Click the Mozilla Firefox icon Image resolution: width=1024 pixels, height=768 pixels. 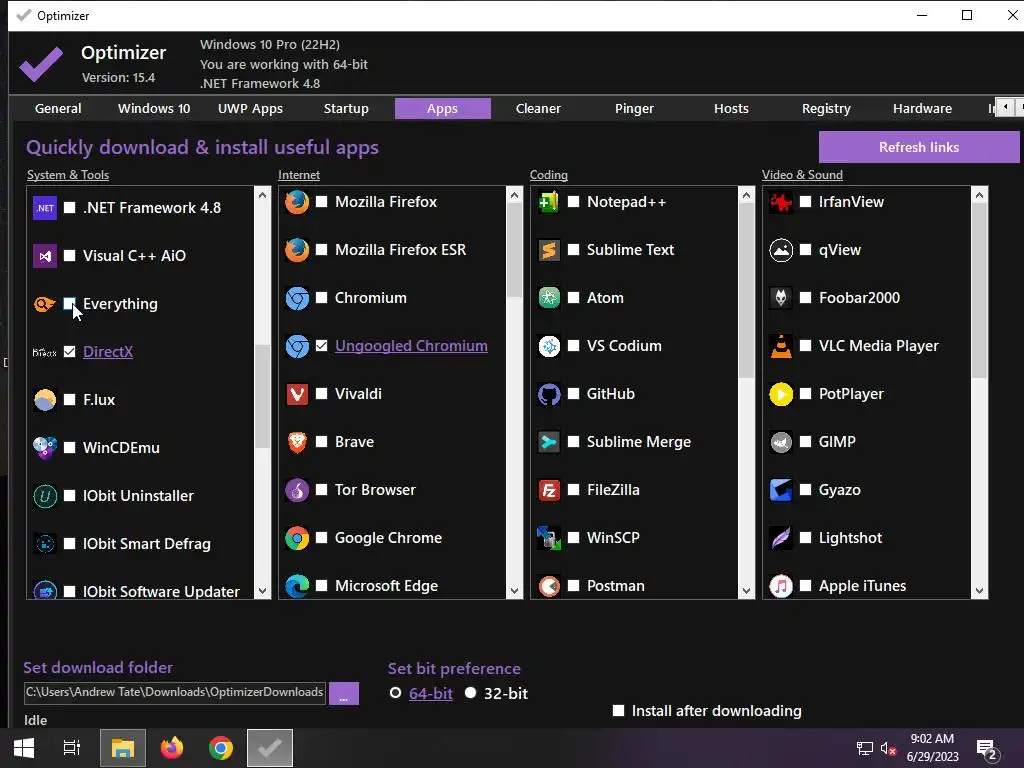[x=297, y=202]
